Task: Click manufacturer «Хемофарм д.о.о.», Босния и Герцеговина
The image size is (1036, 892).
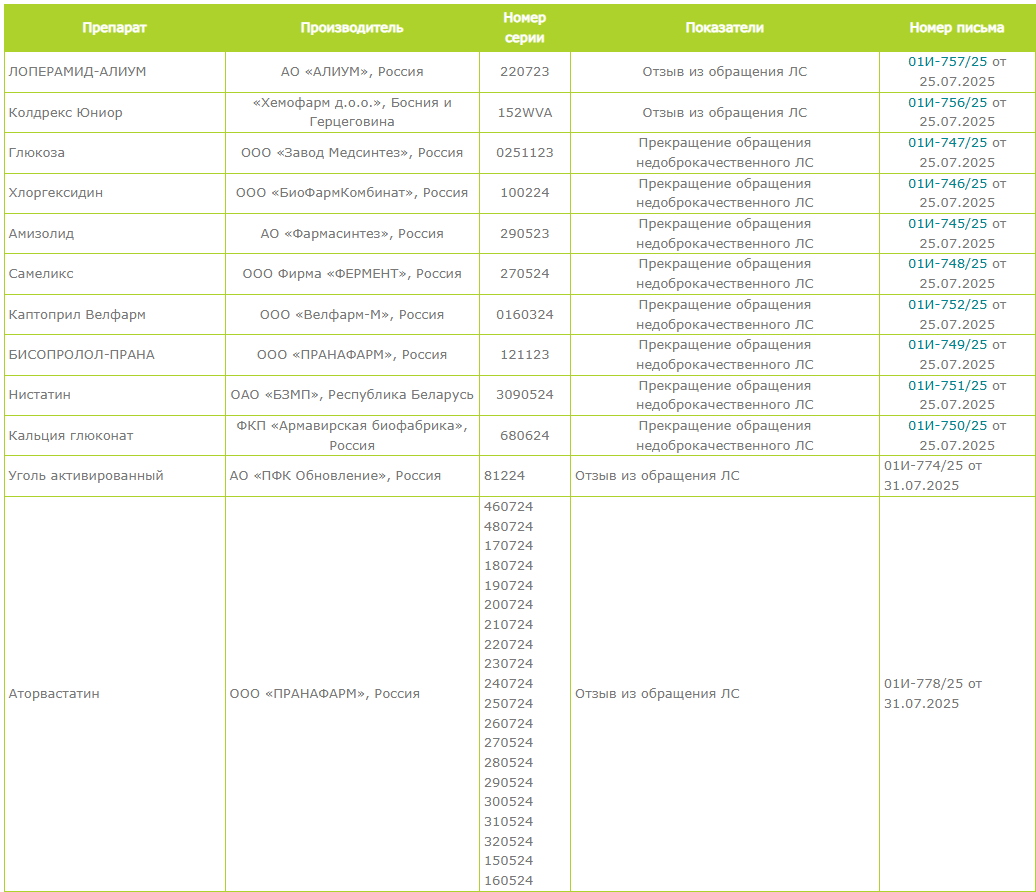Action: pyautogui.click(x=352, y=112)
